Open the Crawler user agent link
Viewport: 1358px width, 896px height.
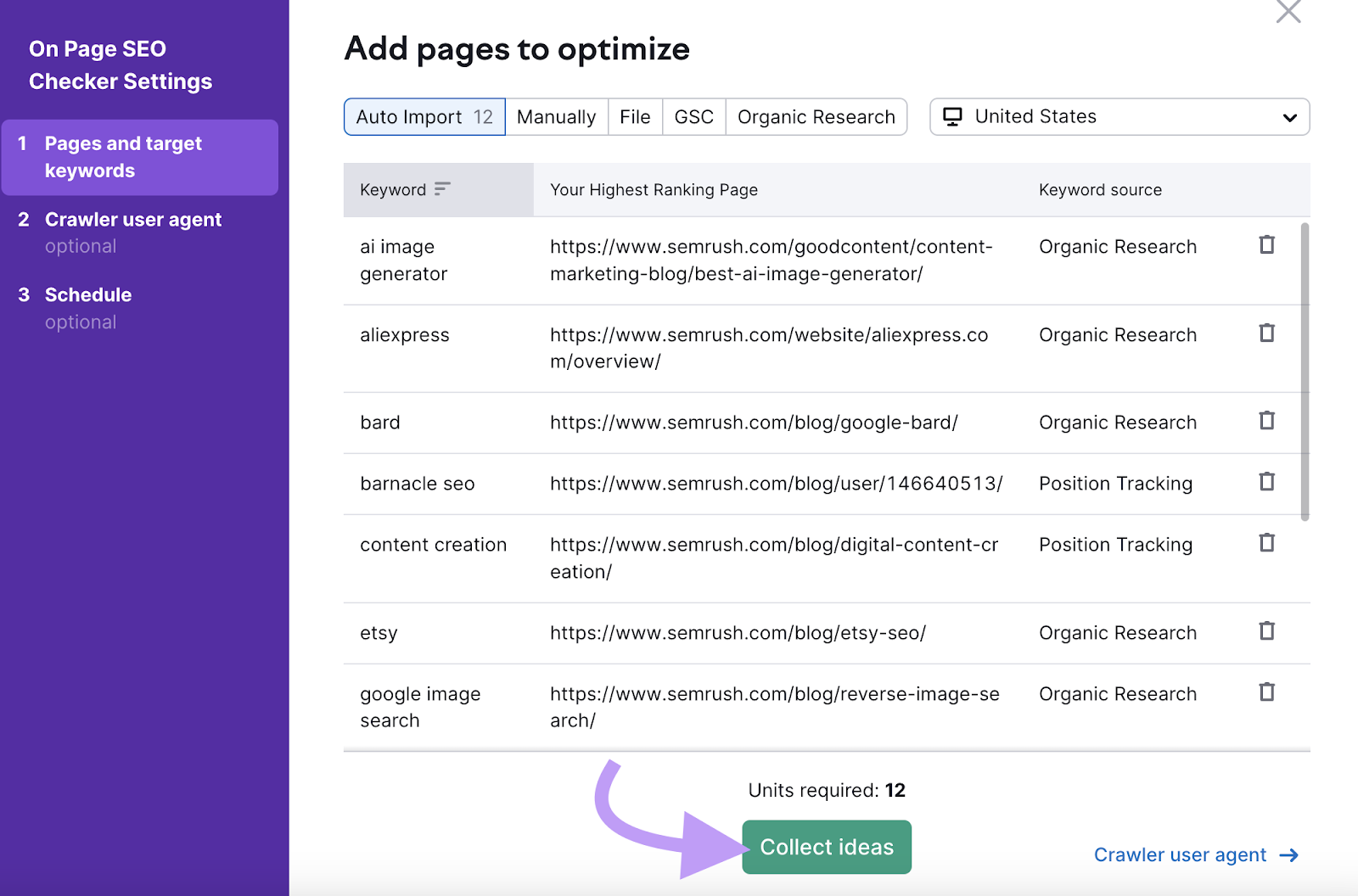point(1180,854)
